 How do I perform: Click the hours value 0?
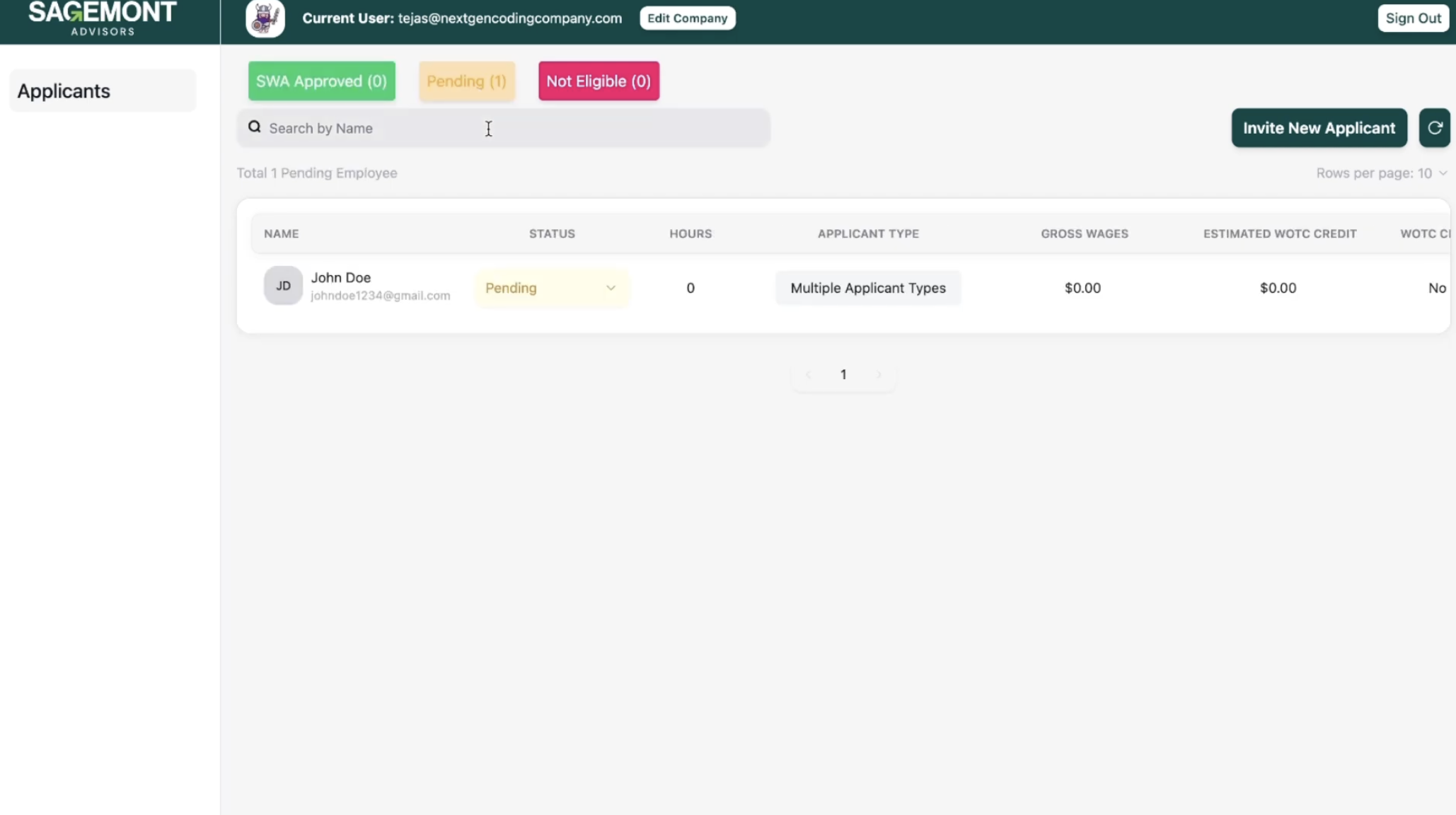click(x=691, y=288)
